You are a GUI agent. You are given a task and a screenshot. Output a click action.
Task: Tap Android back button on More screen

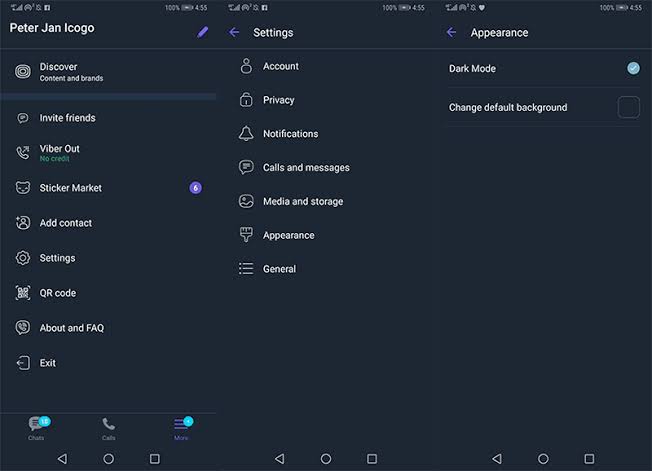click(x=62, y=459)
